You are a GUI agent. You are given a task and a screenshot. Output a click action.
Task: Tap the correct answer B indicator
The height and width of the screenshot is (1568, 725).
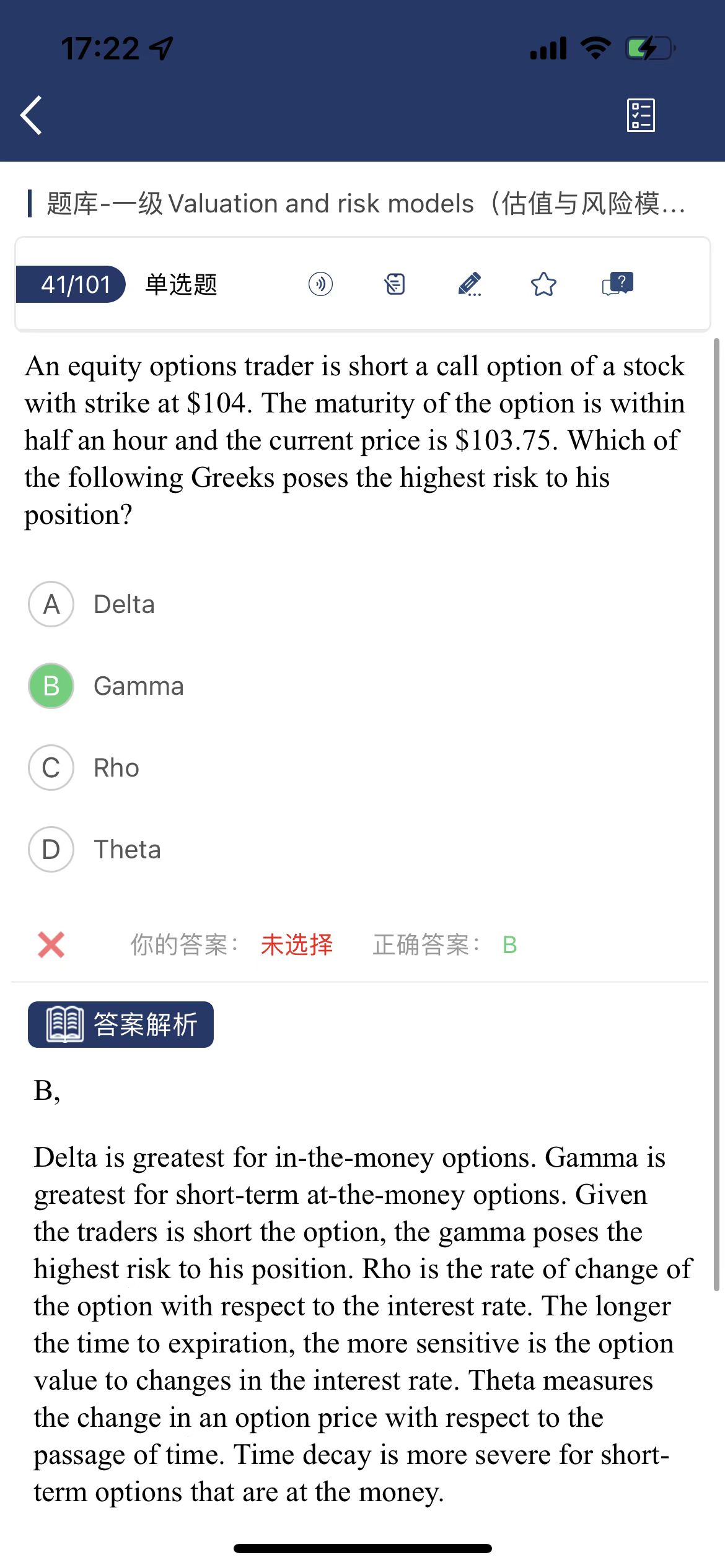509,945
